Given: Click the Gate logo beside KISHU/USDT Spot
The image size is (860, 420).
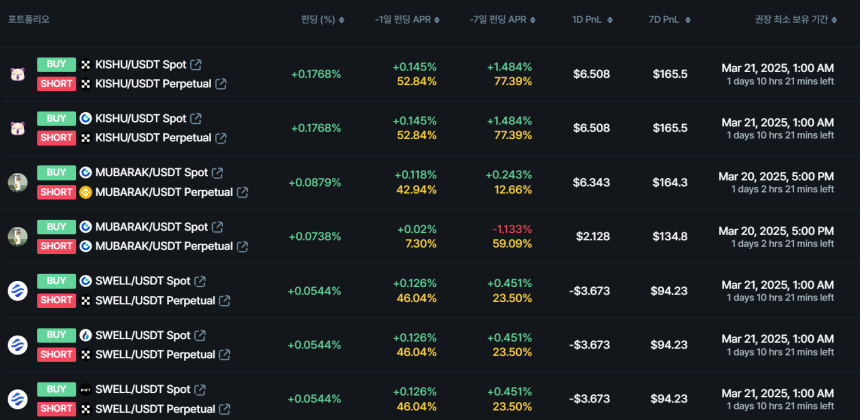Looking at the screenshot, I should (x=86, y=118).
